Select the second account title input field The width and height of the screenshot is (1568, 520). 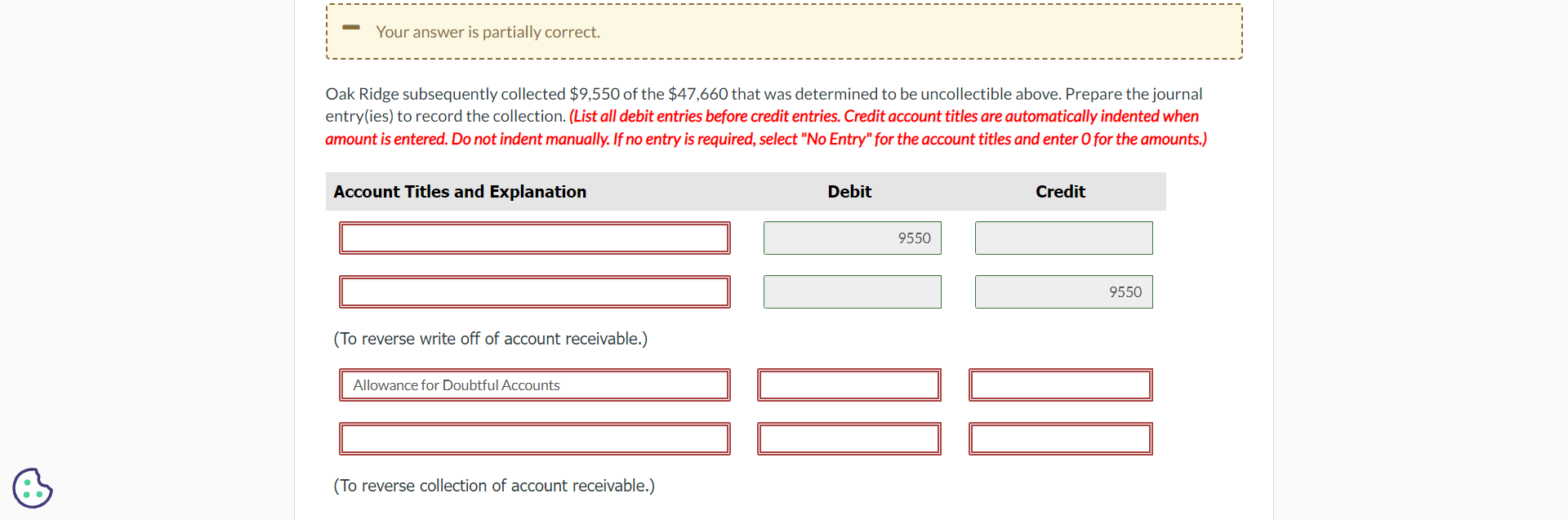pos(535,291)
